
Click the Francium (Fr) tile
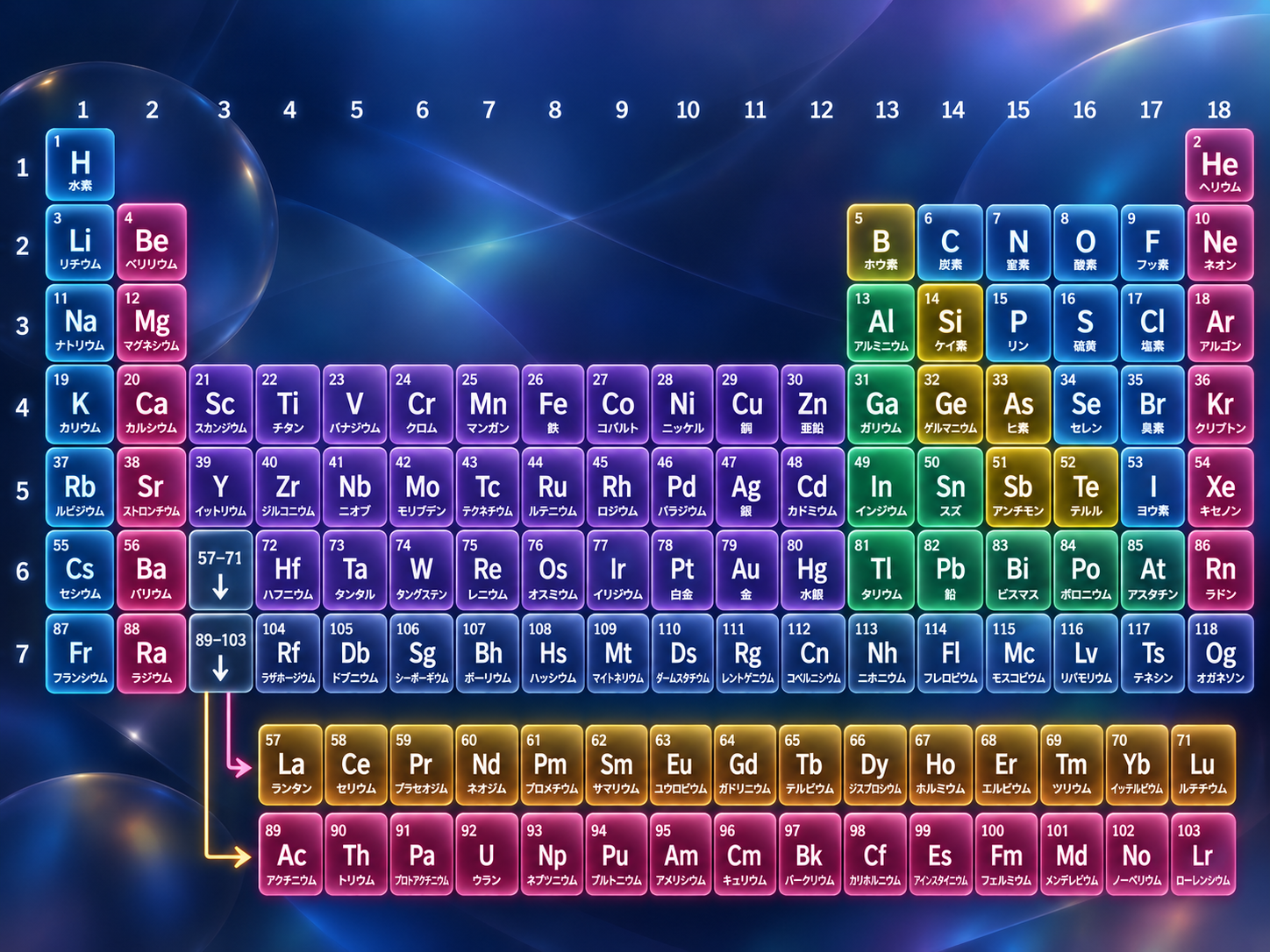tap(80, 653)
